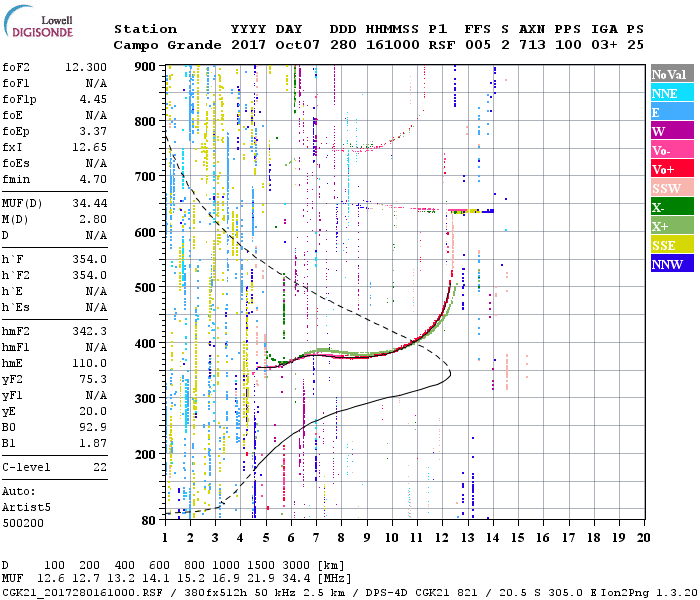Viewport: 700px width, 600px height.
Task: Click the CGK21_2017280161000.RSF file name
Action: pos(82,591)
